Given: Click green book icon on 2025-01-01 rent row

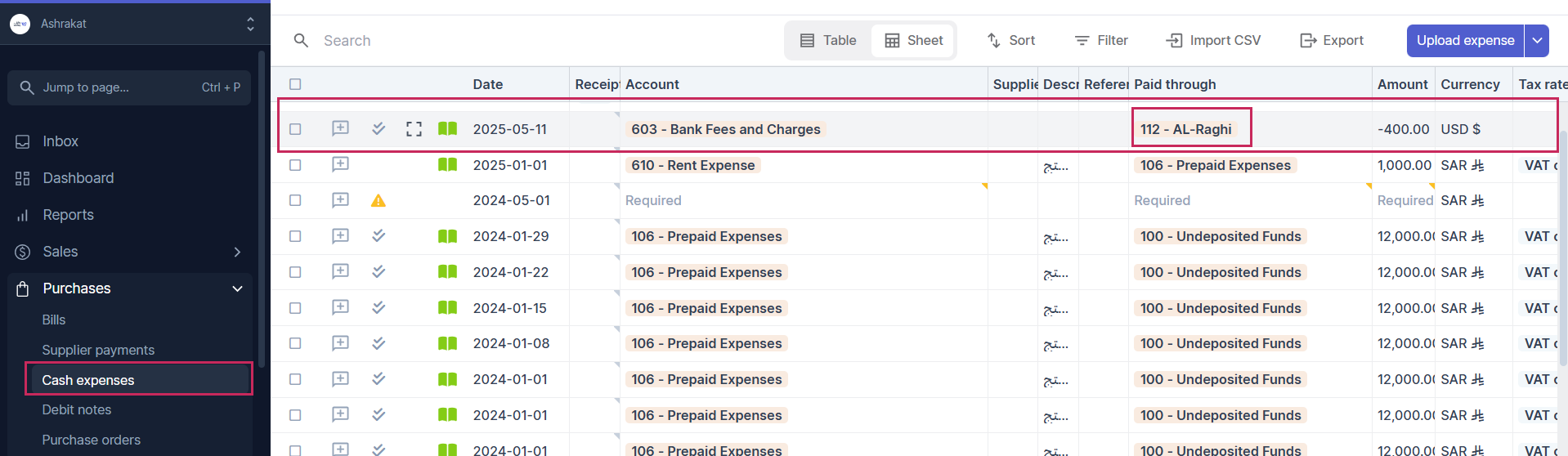Looking at the screenshot, I should pyautogui.click(x=447, y=165).
